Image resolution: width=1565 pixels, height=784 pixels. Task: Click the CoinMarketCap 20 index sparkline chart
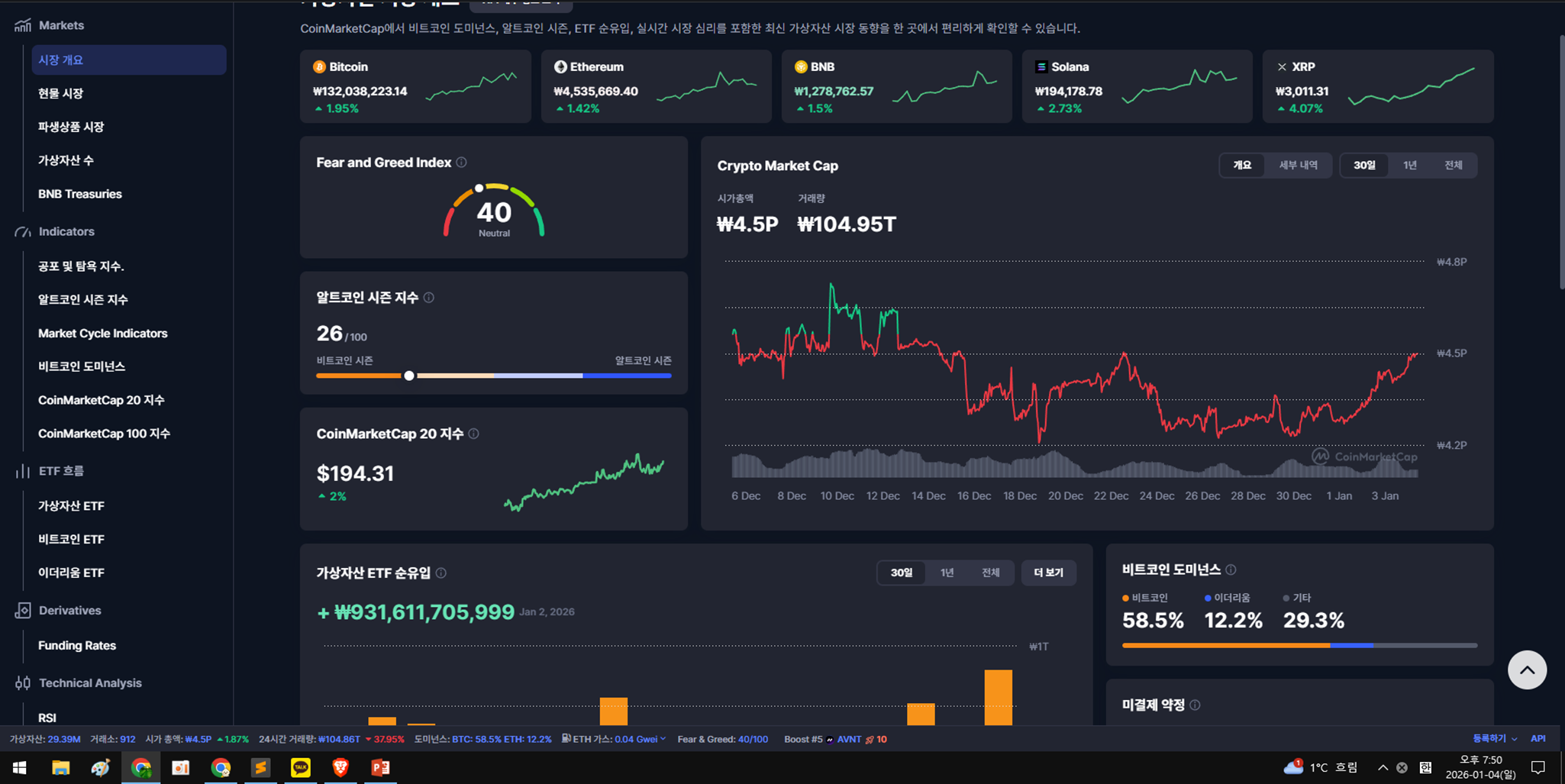point(584,482)
